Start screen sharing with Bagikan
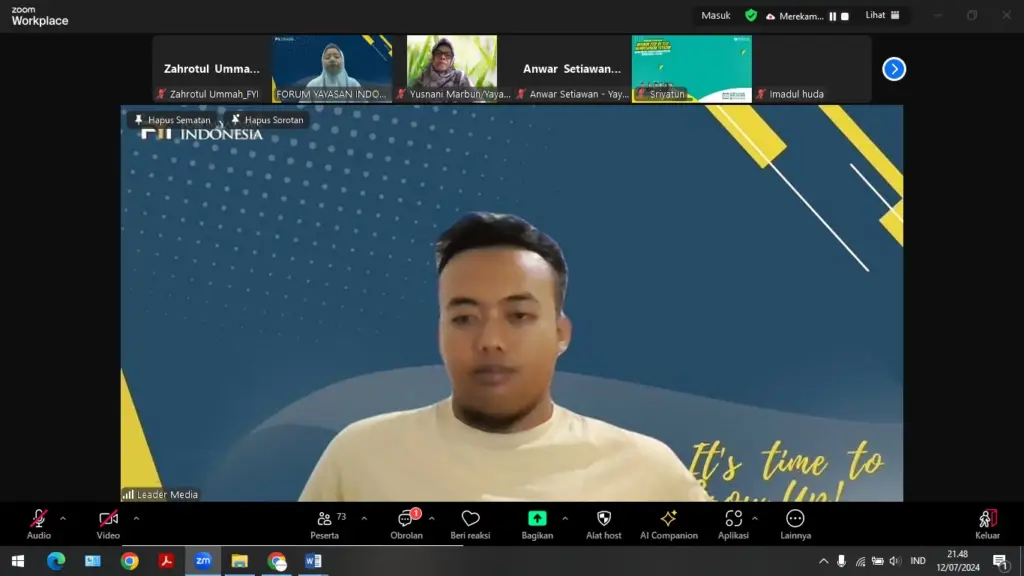1024x576 pixels. point(537,524)
